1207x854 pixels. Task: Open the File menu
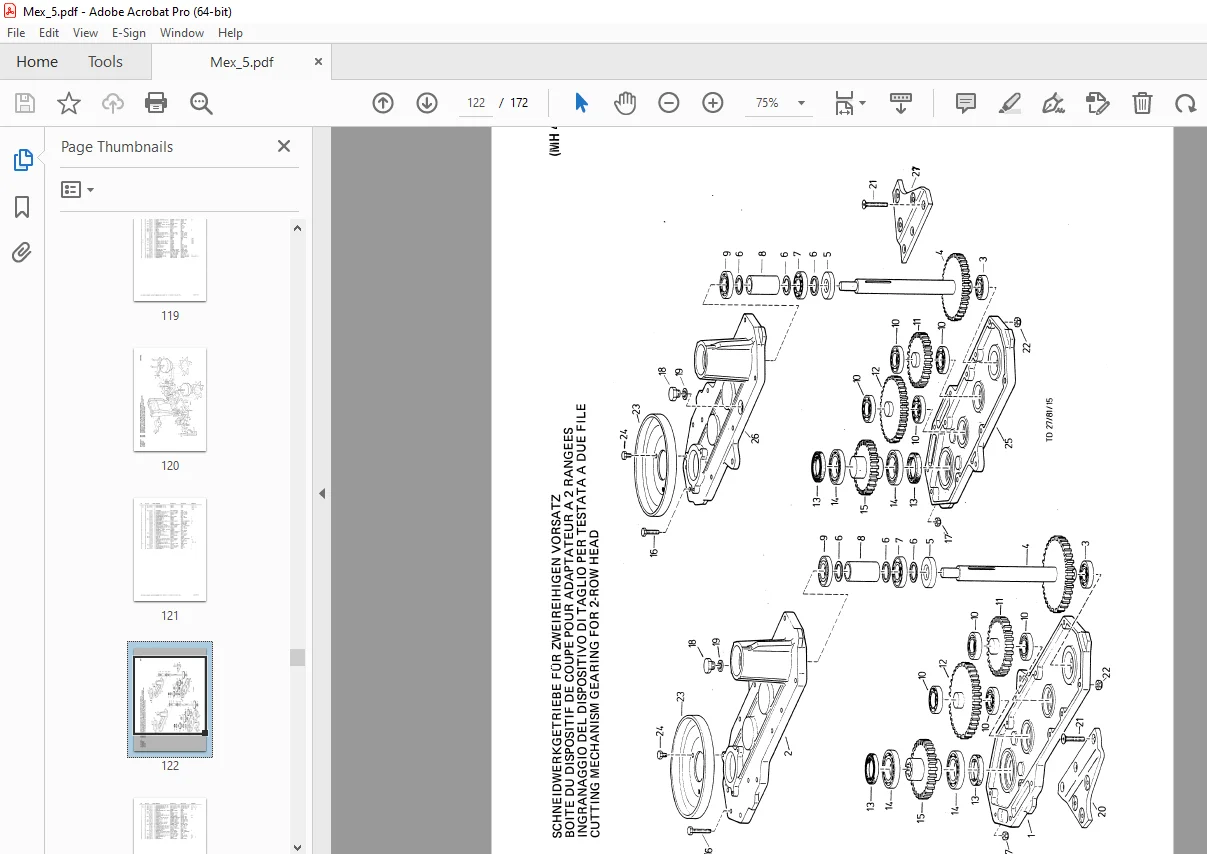click(16, 33)
